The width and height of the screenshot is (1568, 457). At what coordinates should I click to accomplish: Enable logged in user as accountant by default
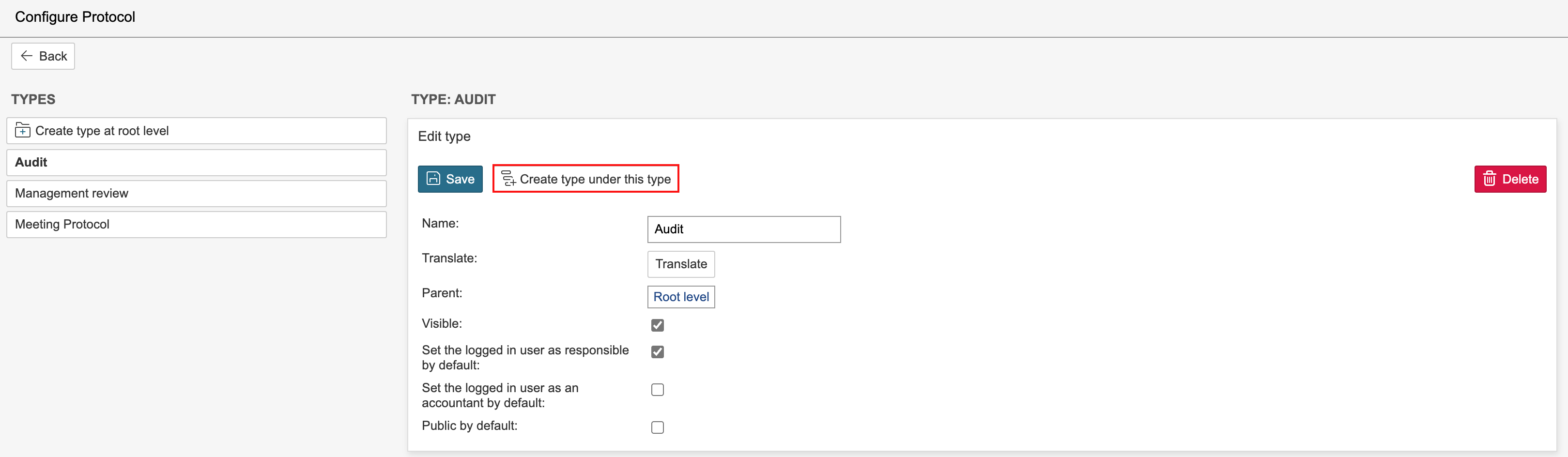(657, 389)
